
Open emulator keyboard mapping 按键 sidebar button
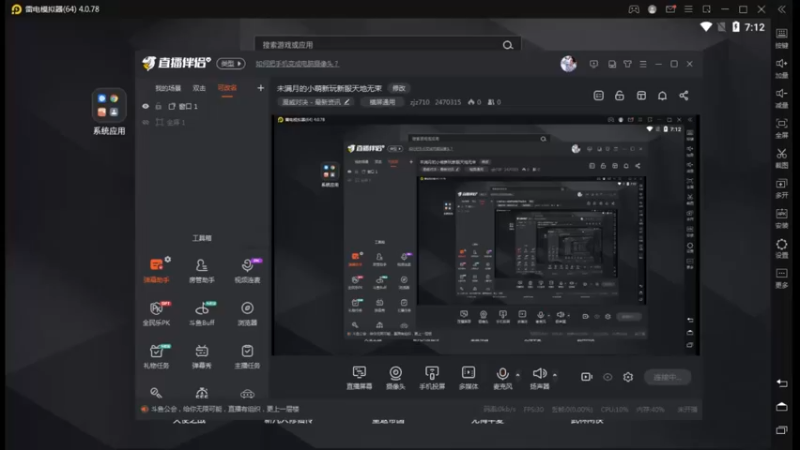(x=782, y=38)
